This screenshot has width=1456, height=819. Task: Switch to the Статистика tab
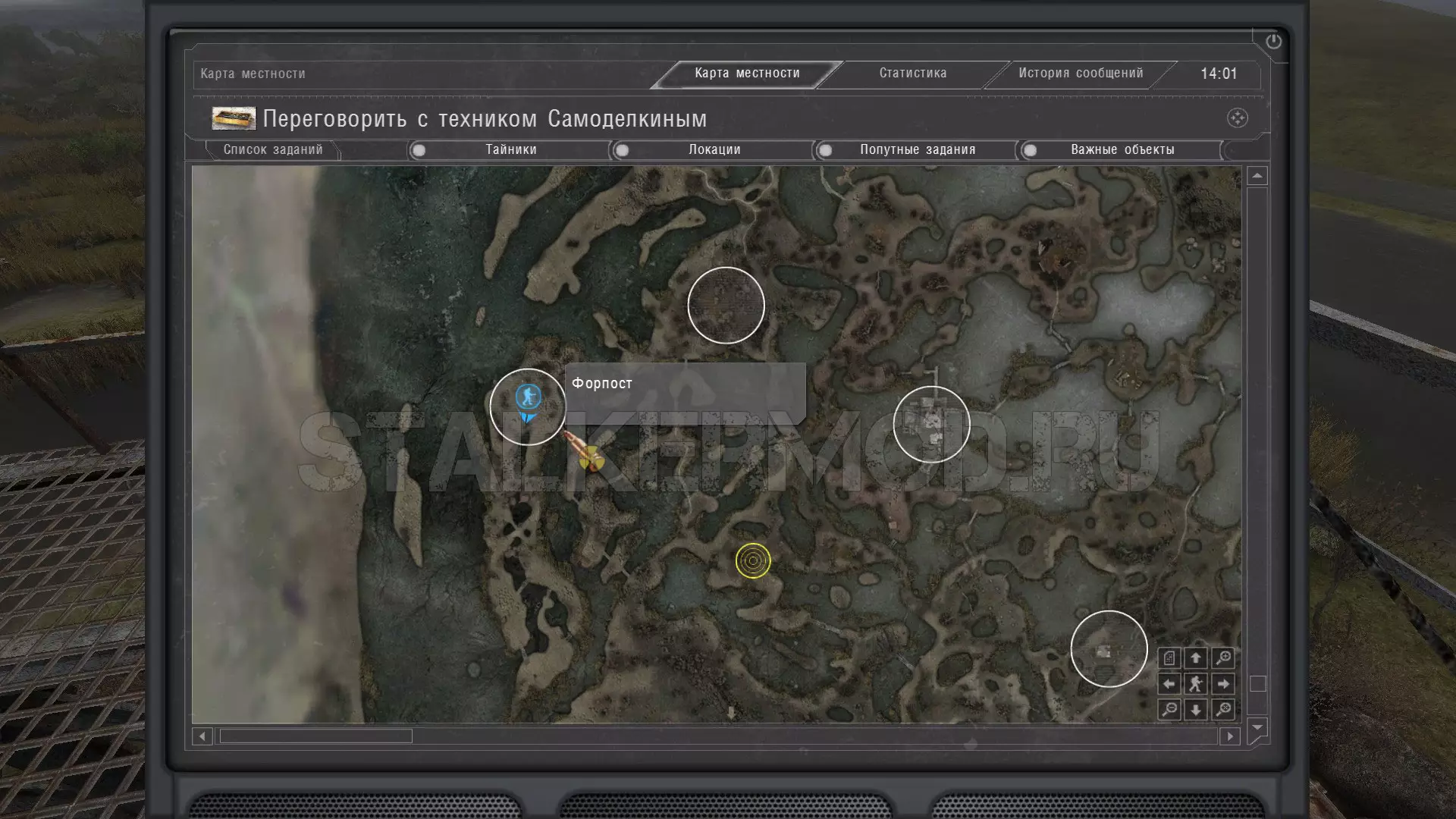[913, 74]
